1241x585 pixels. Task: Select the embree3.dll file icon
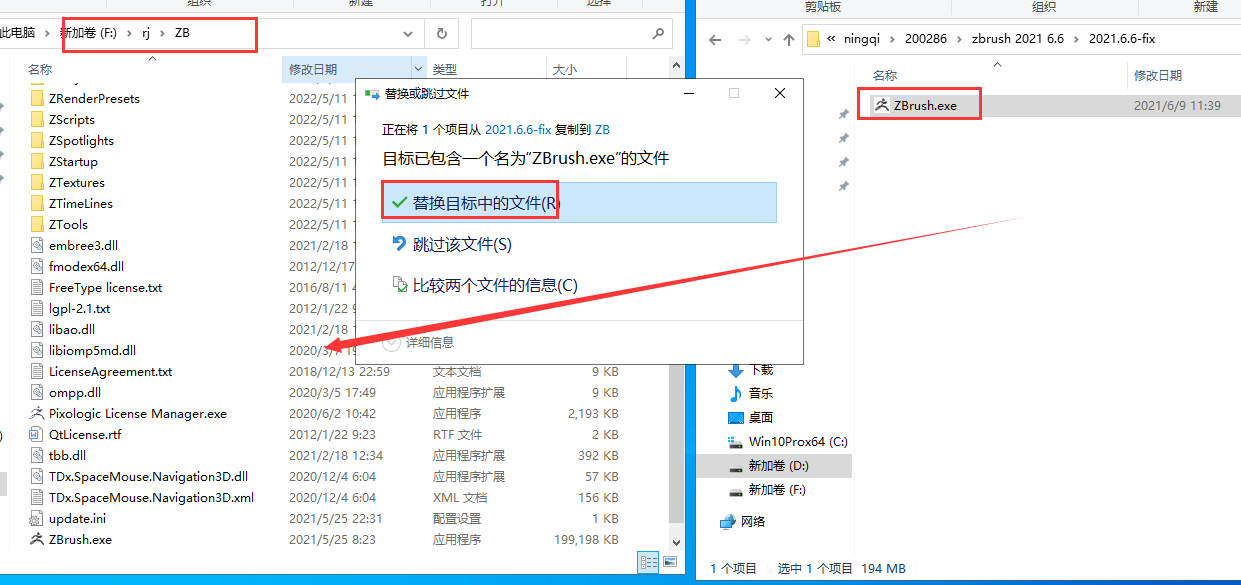point(38,245)
